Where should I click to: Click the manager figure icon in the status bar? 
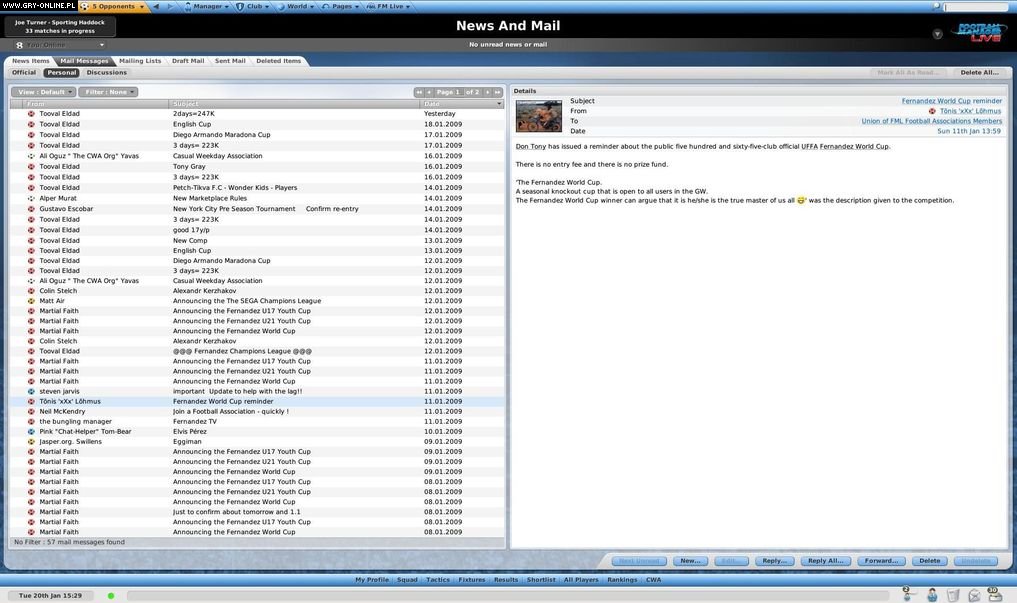click(x=931, y=596)
